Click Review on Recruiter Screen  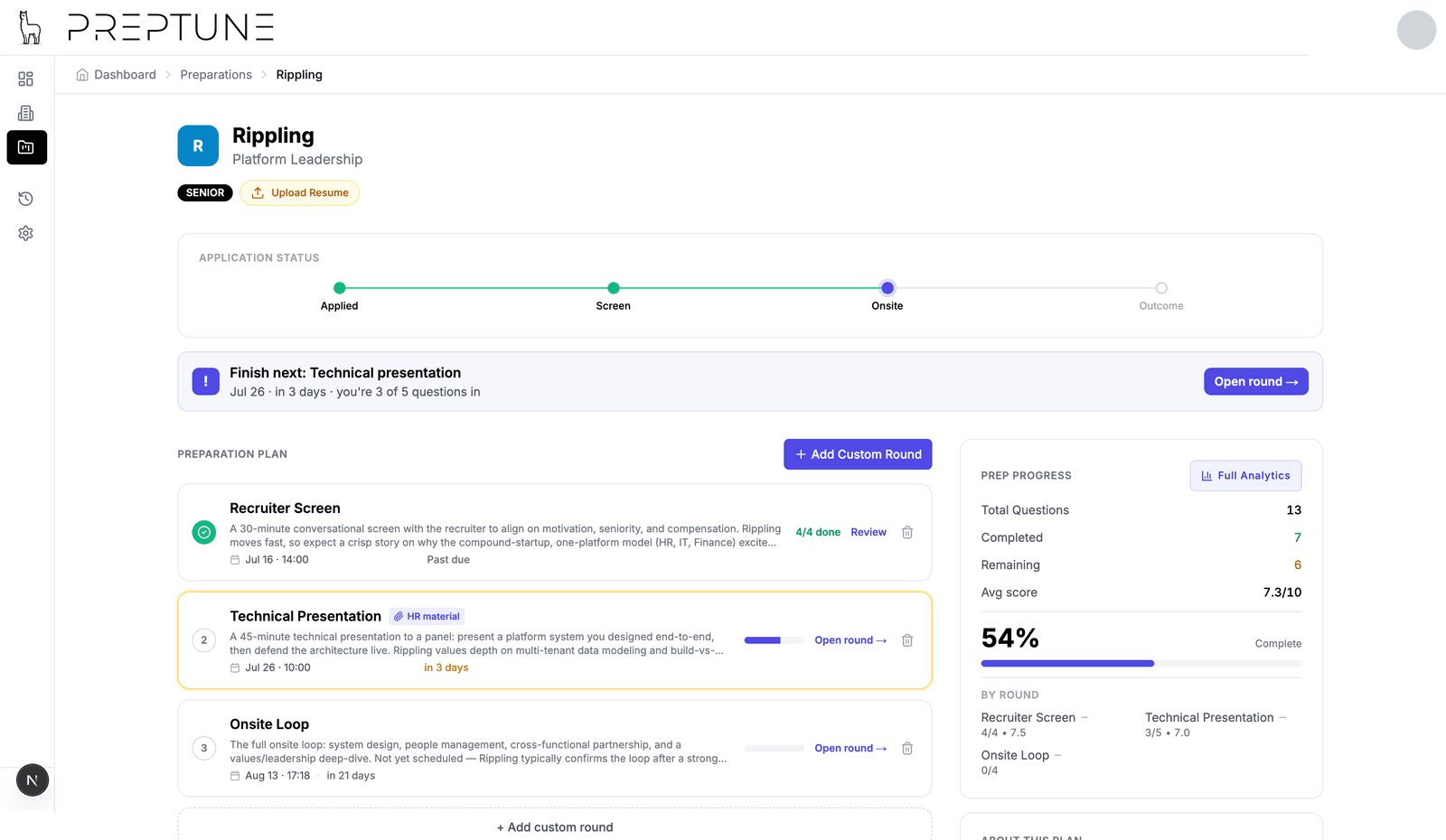coord(869,532)
